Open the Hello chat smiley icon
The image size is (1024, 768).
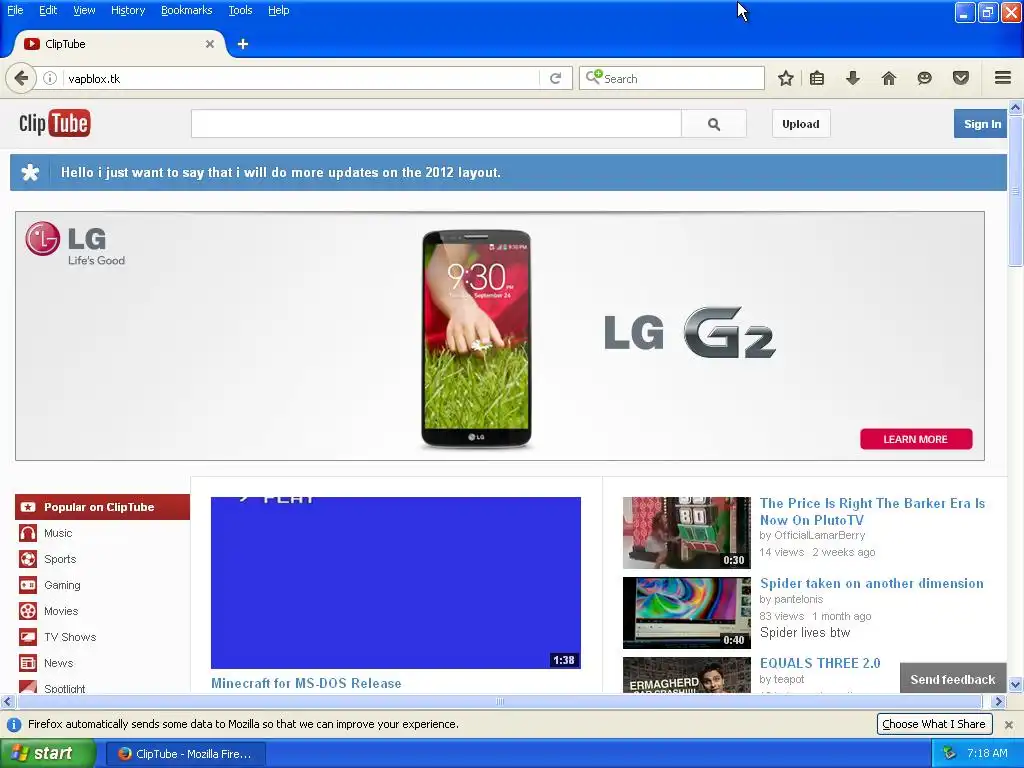924,78
